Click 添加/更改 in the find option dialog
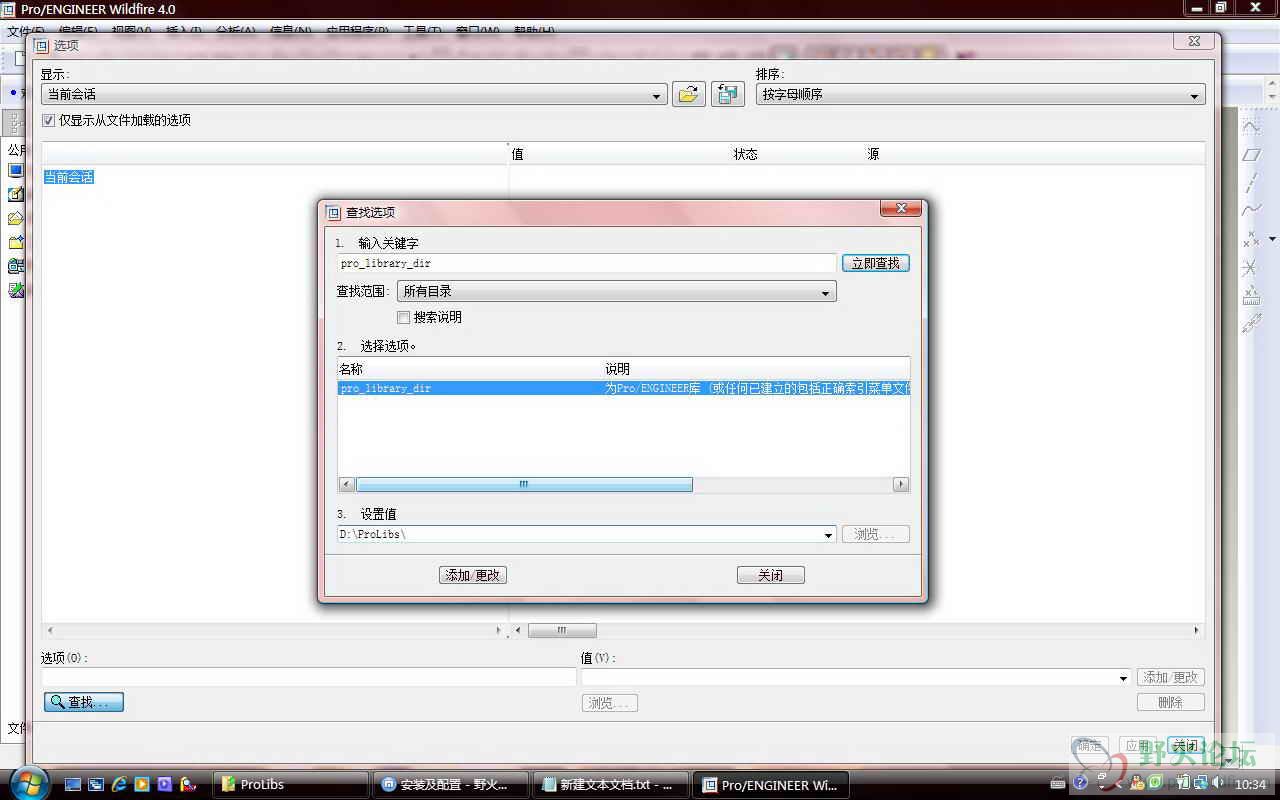This screenshot has width=1280, height=800. coord(473,575)
